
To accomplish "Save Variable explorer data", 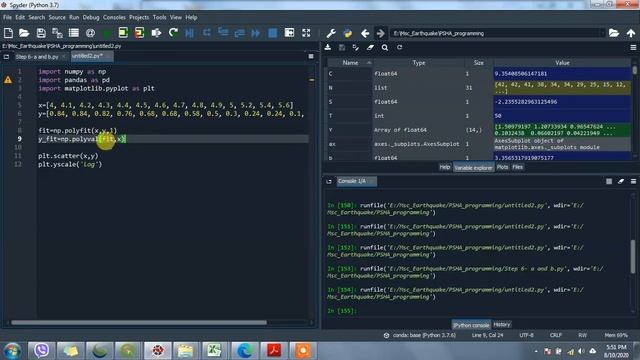I will 342,48.
